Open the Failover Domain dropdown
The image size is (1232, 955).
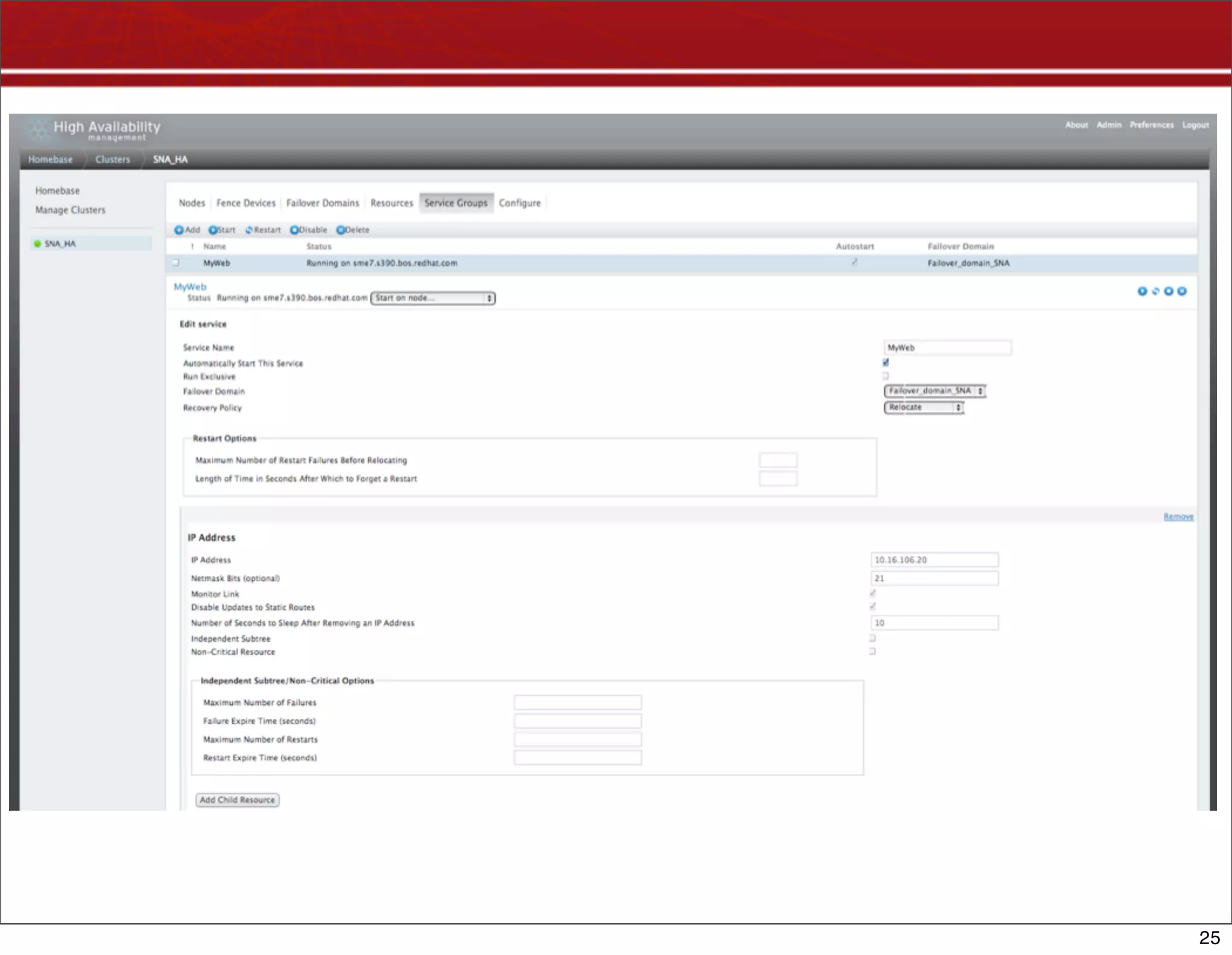[x=934, y=391]
